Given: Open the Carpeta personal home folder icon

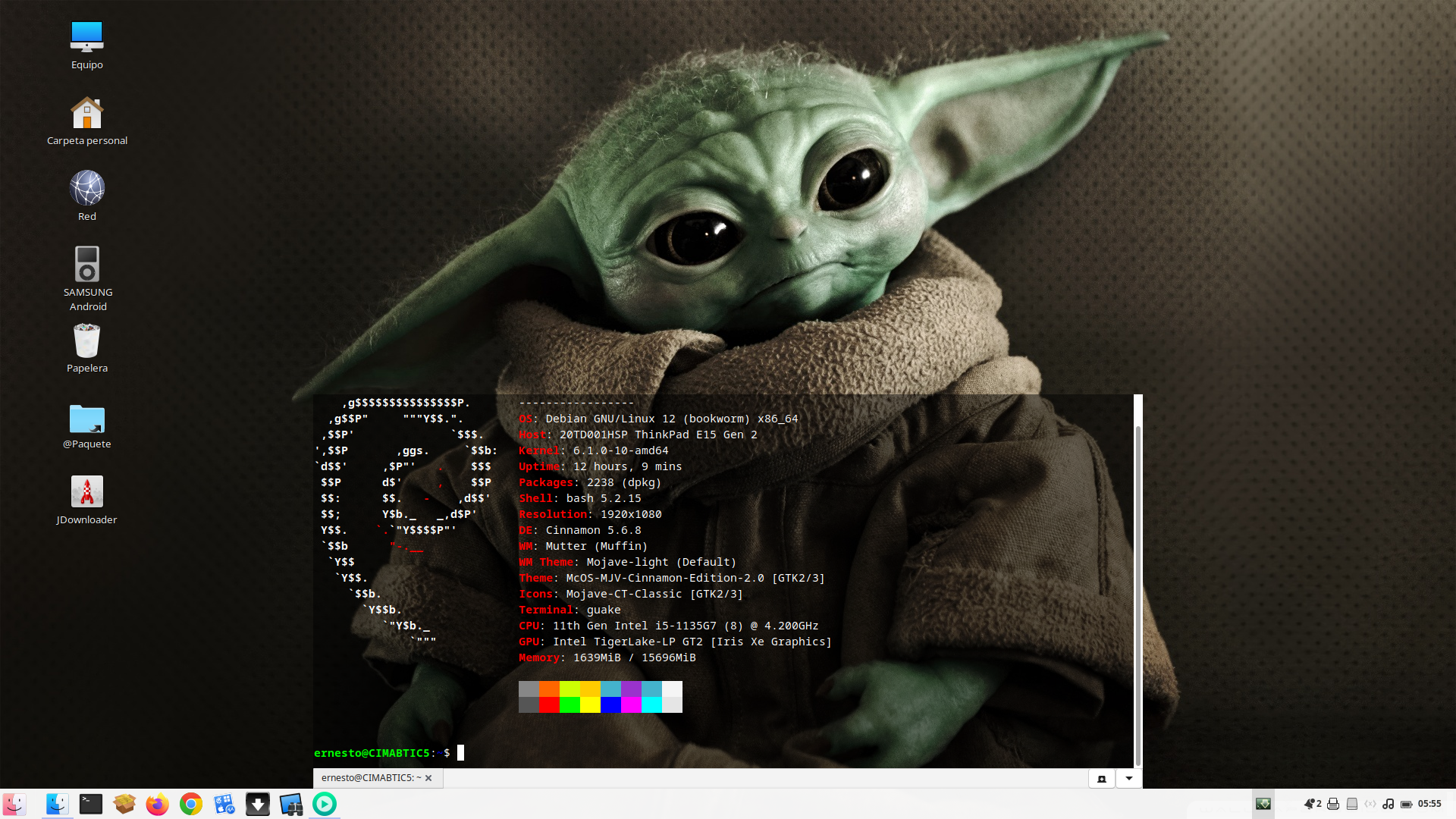Looking at the screenshot, I should tap(86, 121).
